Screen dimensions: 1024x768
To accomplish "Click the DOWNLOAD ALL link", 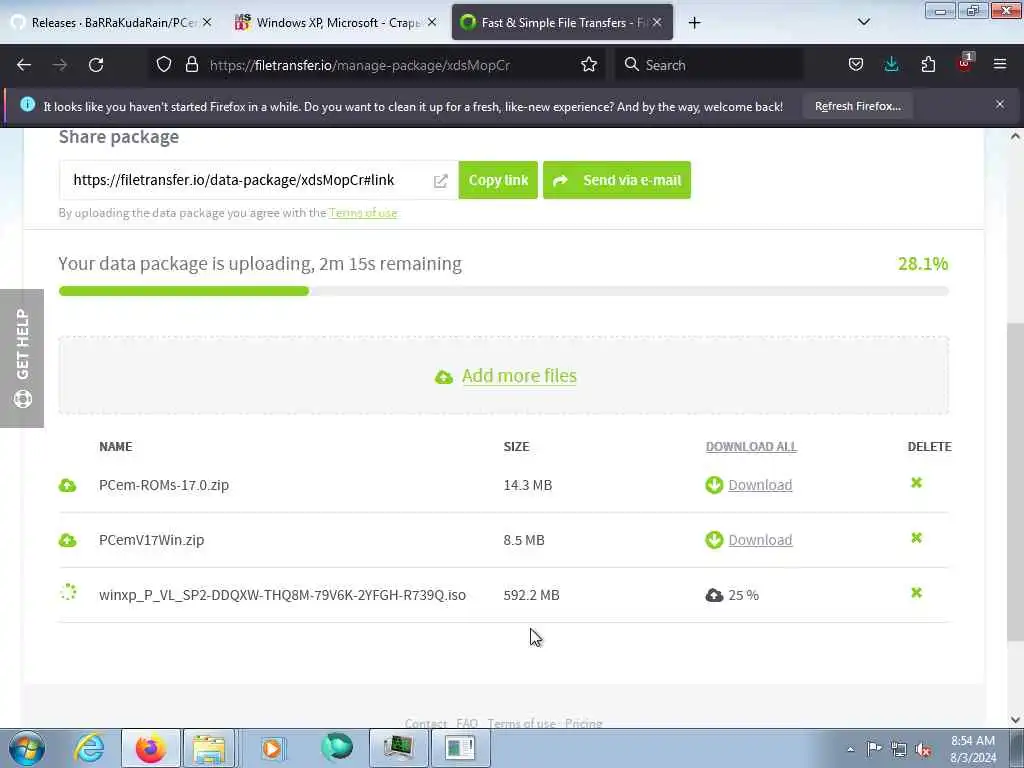I will (751, 447).
